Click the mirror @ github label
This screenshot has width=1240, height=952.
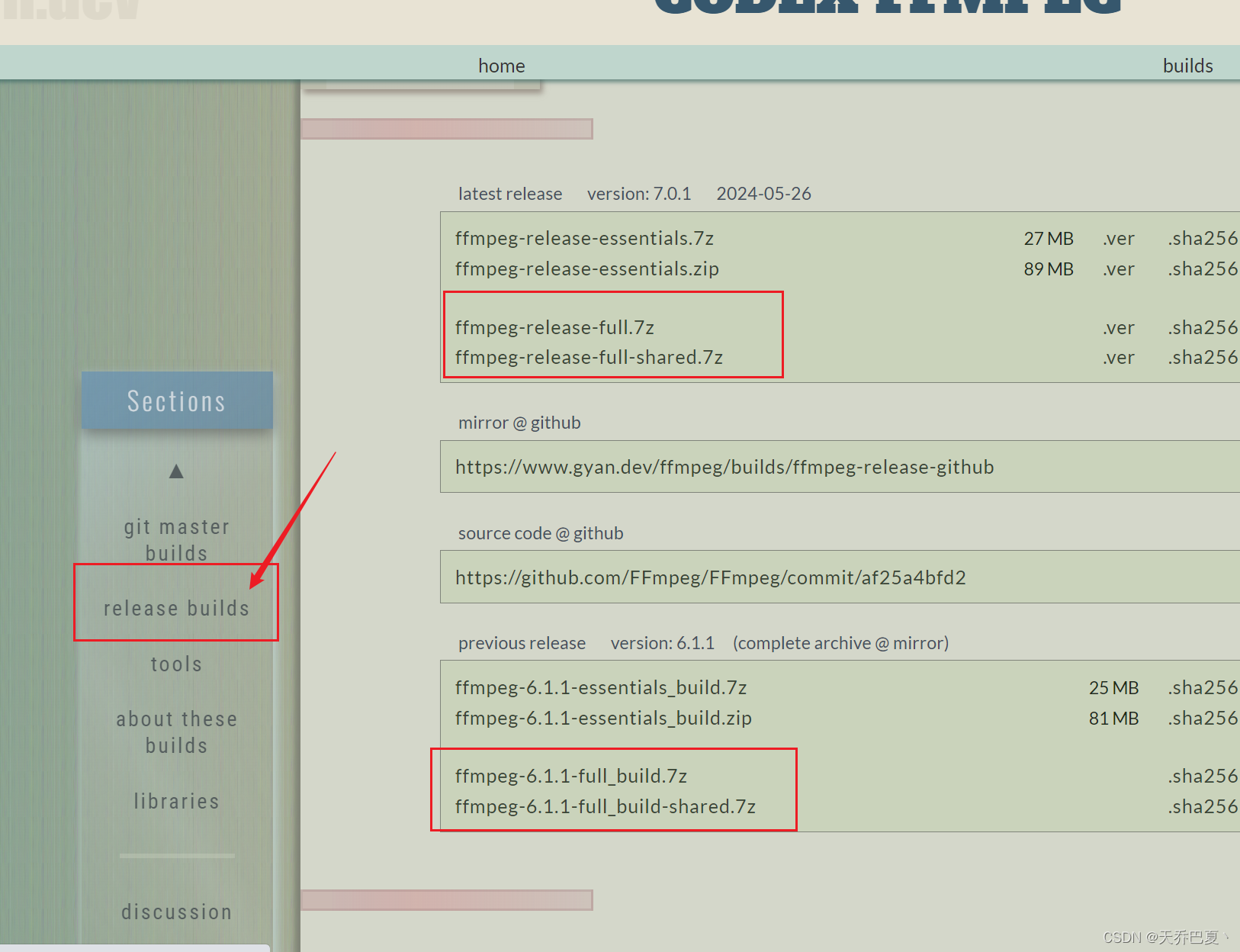coord(519,423)
